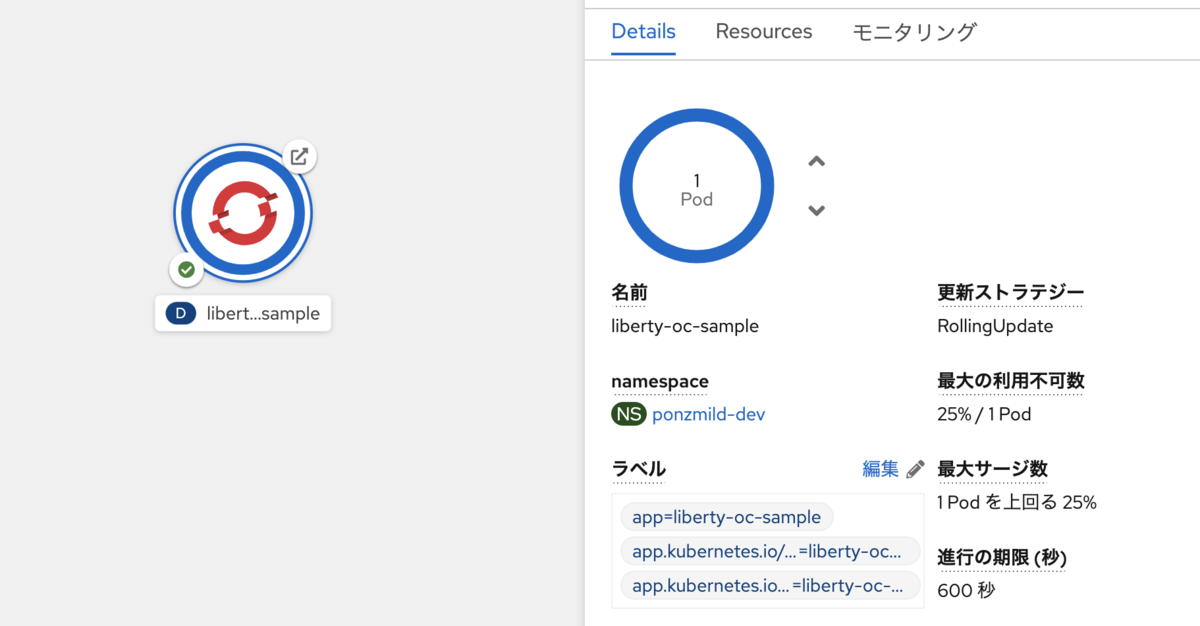Click the 25% / 1 Pod value
The image size is (1200, 626).
[984, 414]
